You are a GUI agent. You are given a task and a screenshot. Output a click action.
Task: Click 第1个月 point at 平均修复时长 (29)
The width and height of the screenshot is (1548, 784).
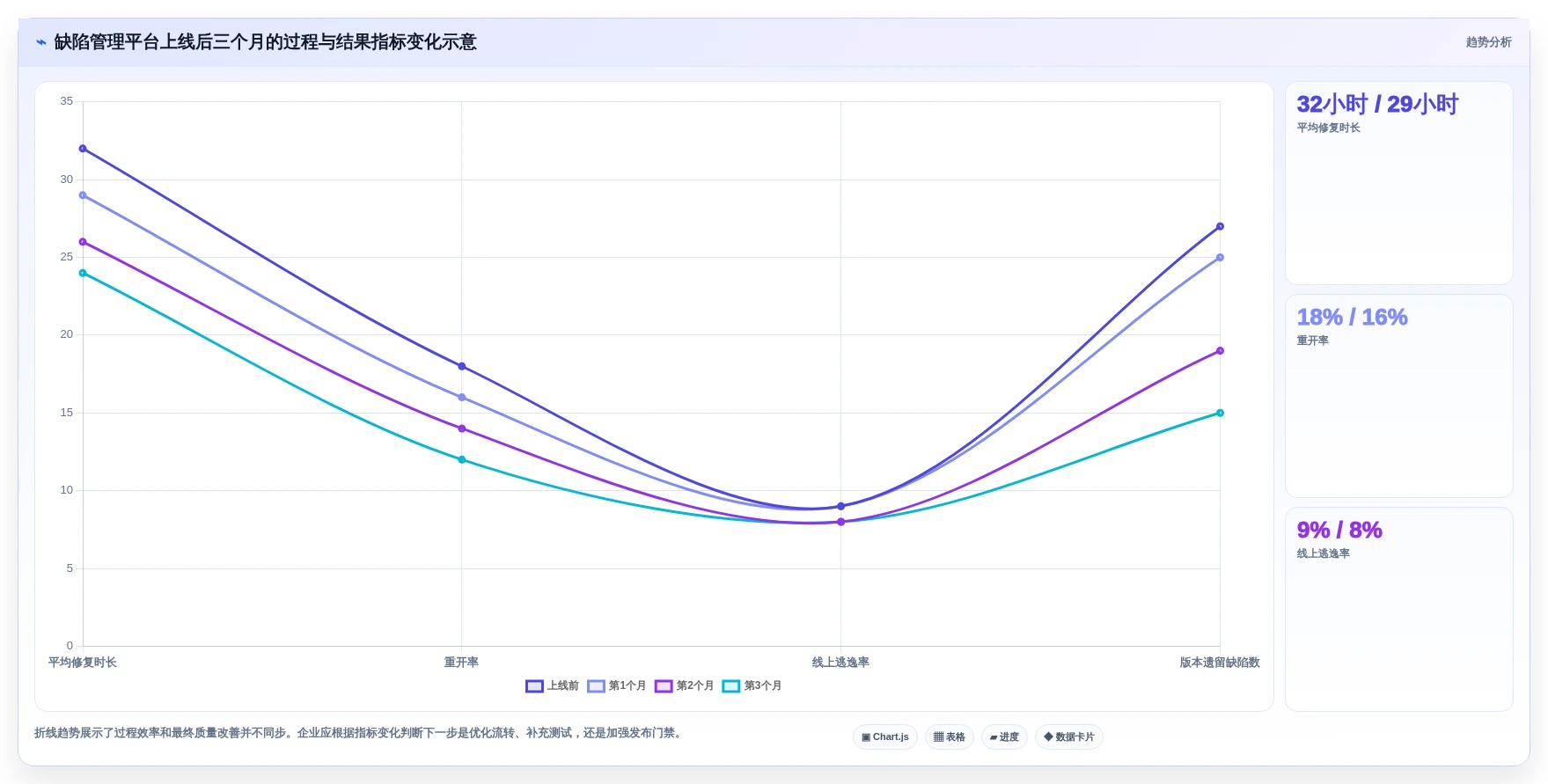83,195
